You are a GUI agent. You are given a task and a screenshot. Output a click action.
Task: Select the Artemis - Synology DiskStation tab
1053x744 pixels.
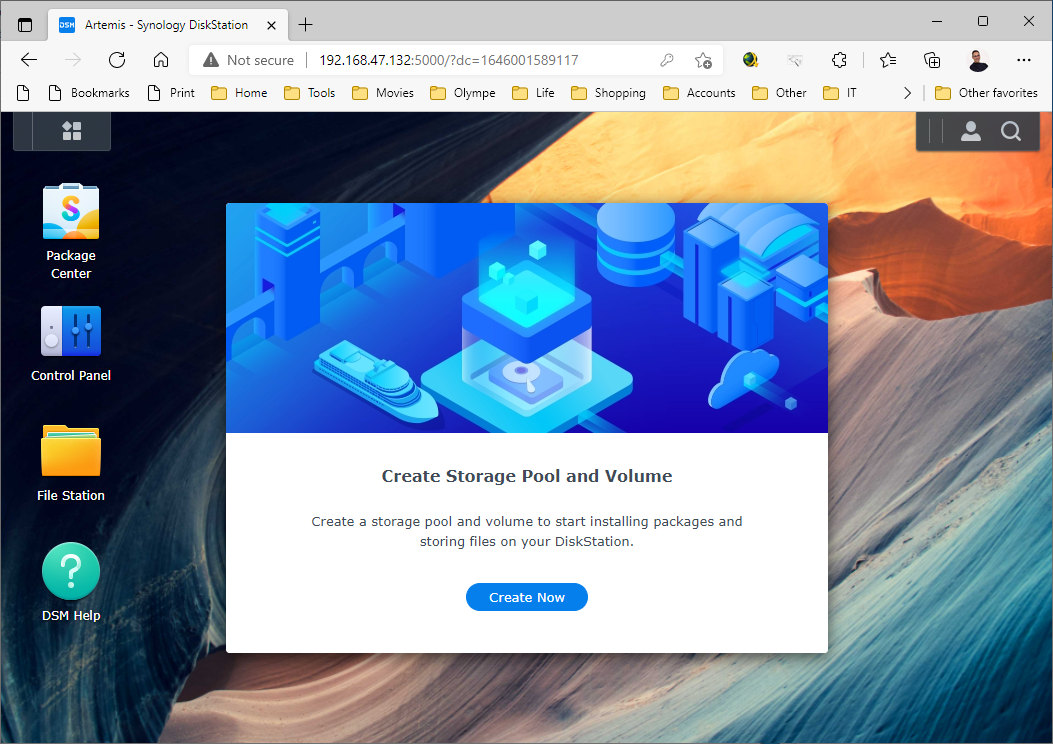(168, 25)
